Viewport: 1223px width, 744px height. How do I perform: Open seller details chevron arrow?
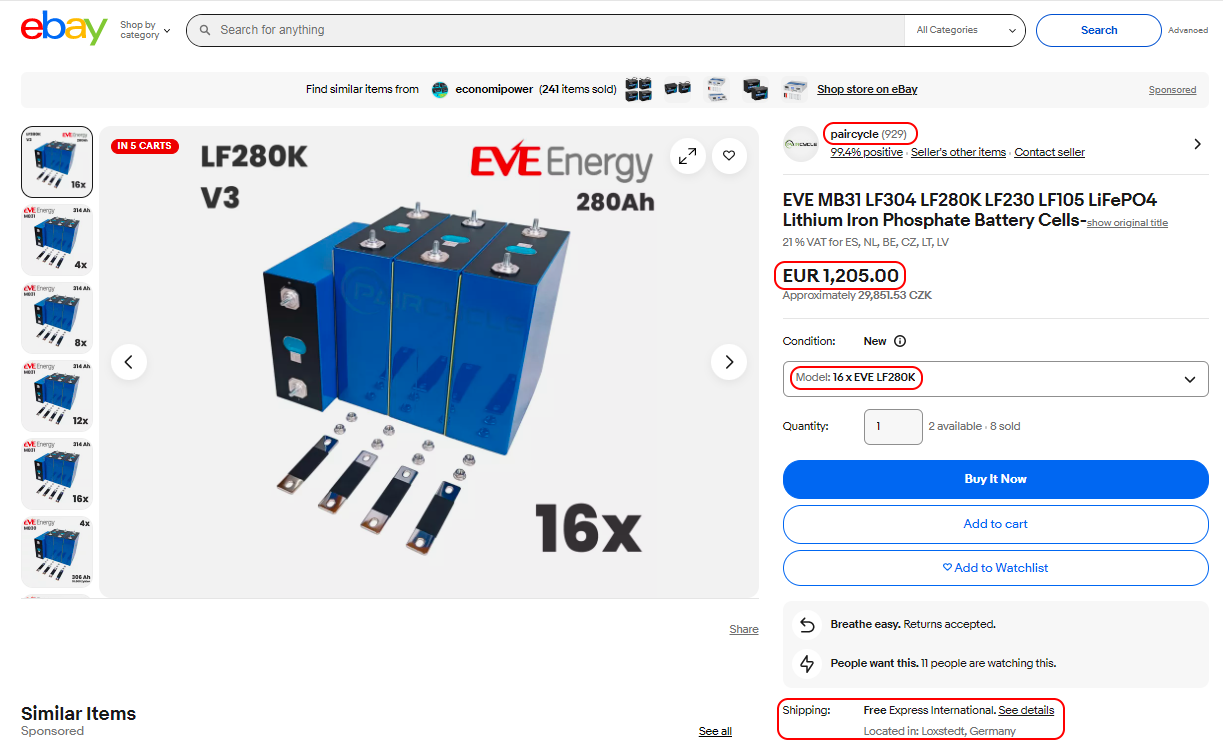click(x=1197, y=144)
